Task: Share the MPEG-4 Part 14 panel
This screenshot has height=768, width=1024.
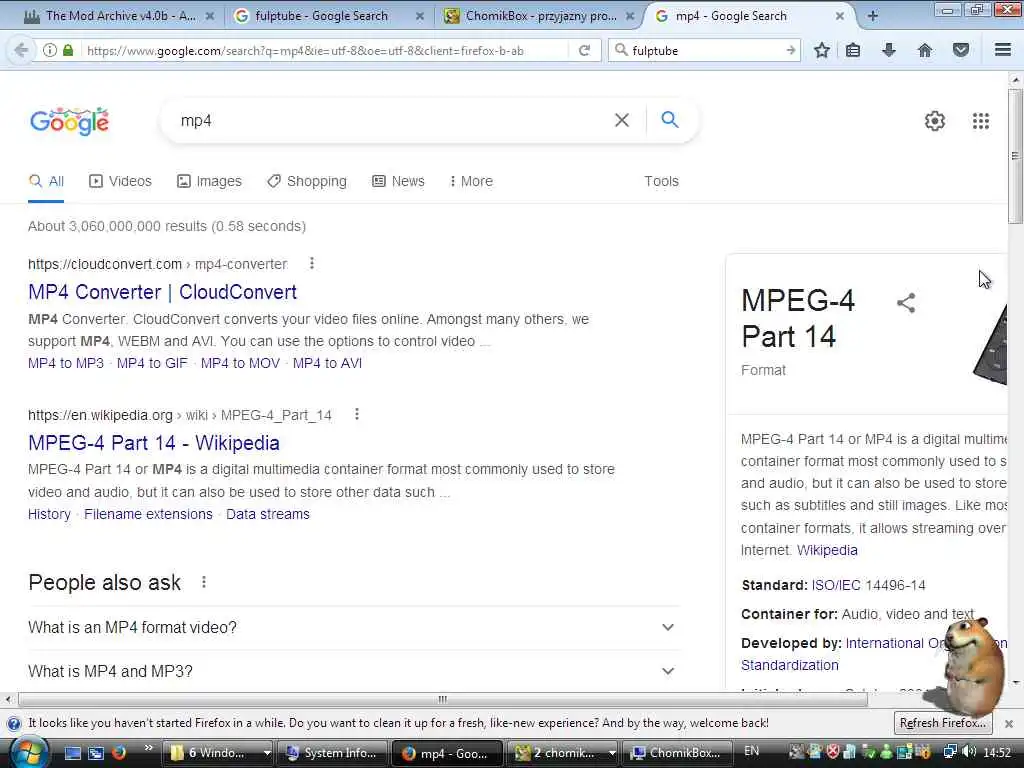Action: (x=906, y=302)
